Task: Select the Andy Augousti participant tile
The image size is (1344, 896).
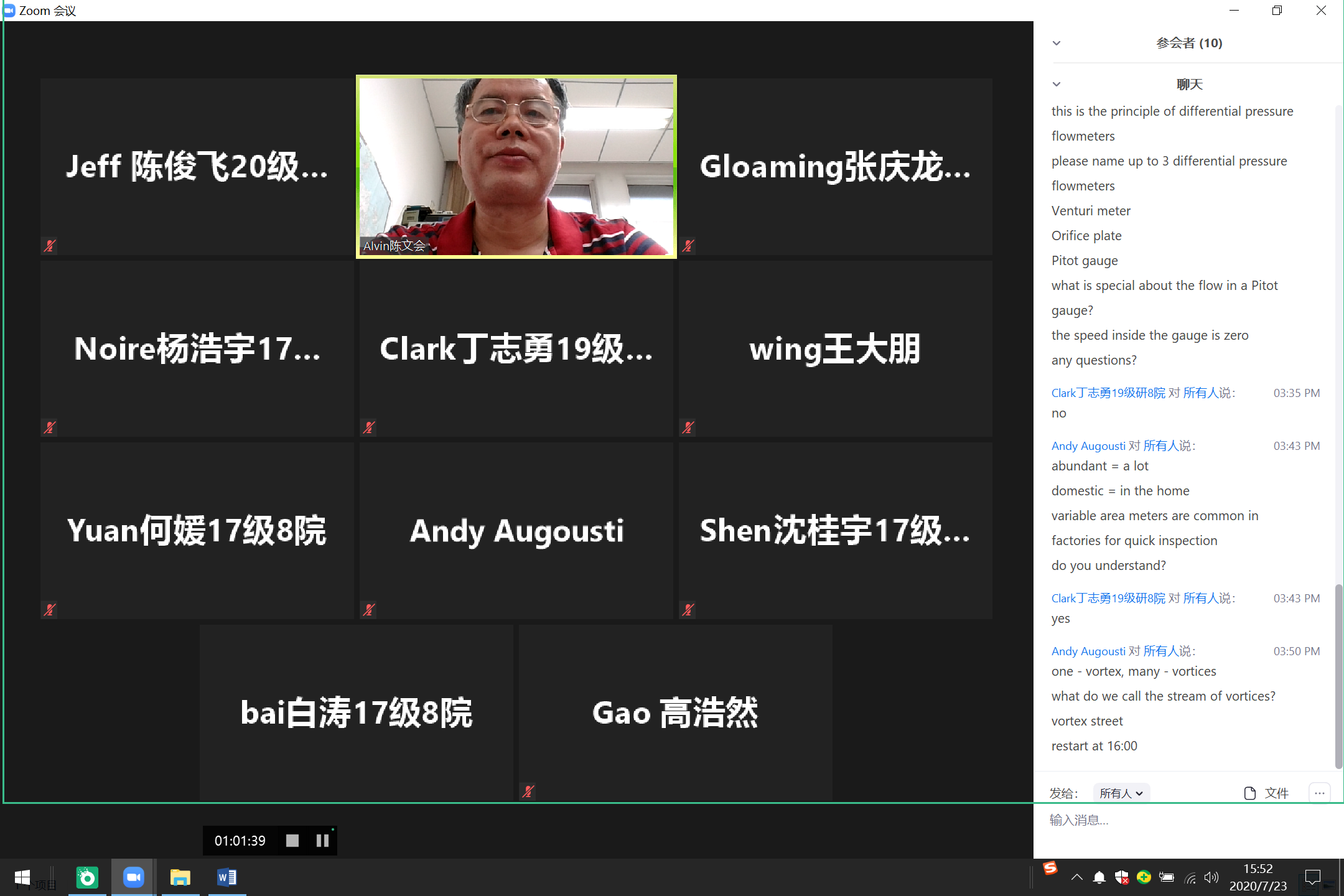Action: (516, 531)
